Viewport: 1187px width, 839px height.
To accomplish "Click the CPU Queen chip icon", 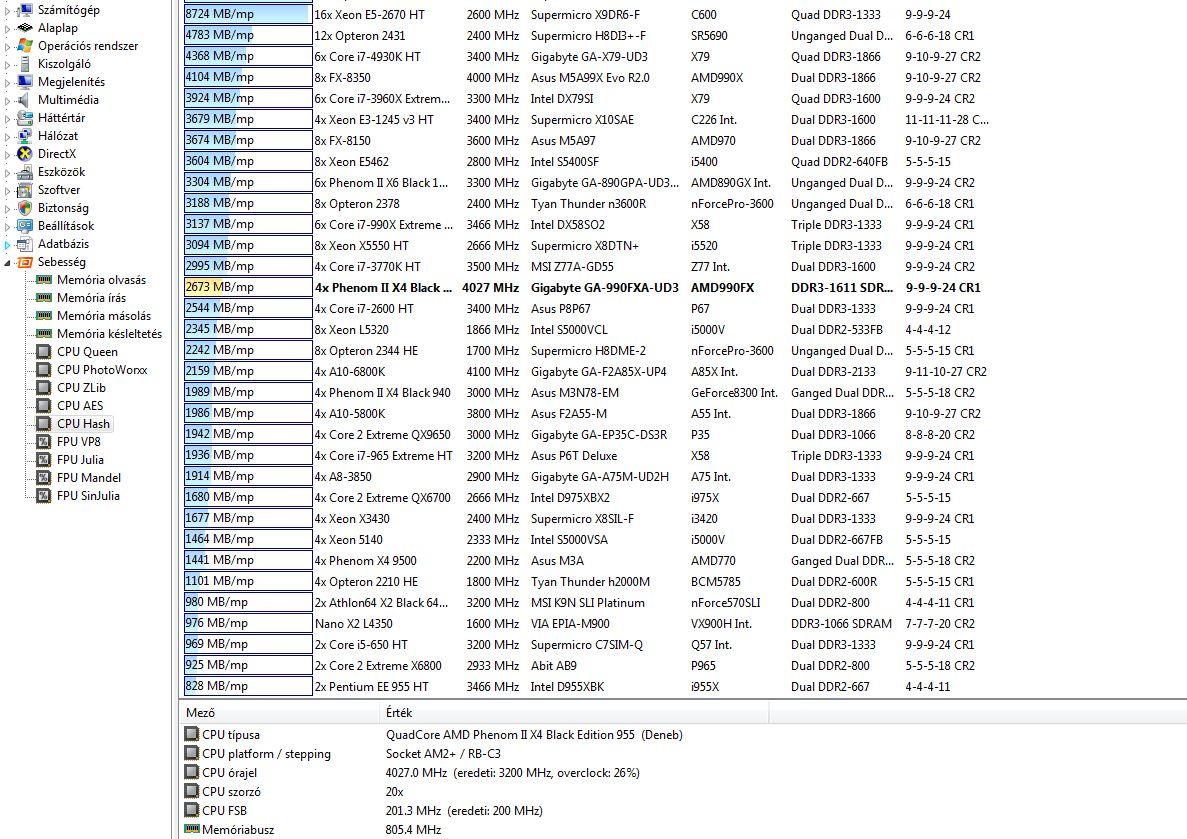I will pyautogui.click(x=44, y=351).
